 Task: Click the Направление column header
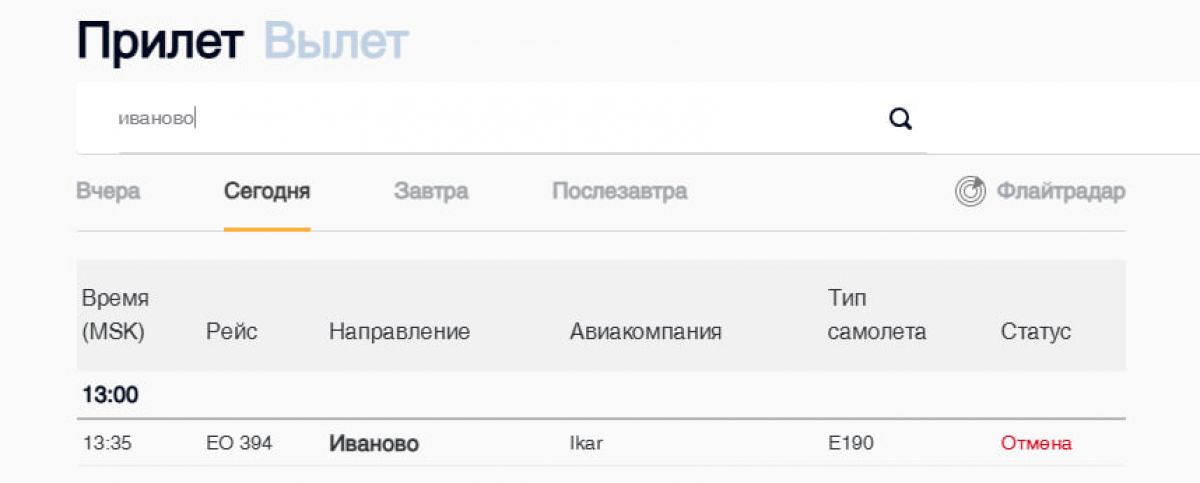click(399, 332)
